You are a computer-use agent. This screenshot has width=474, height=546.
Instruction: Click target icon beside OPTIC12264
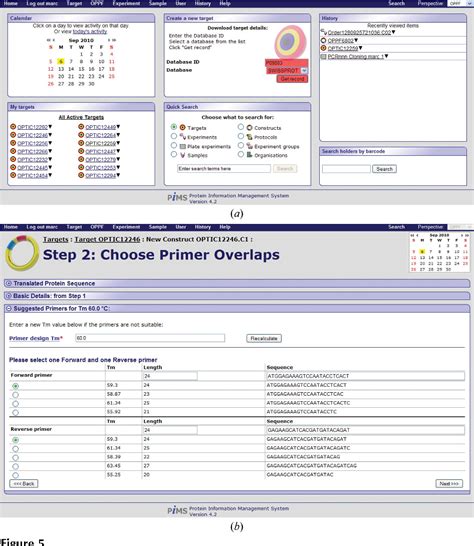click(81, 135)
